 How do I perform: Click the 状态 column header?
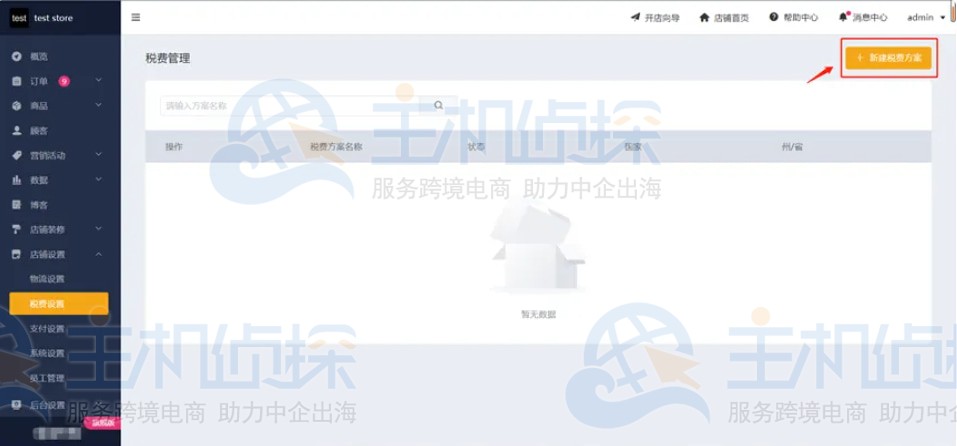point(477,147)
